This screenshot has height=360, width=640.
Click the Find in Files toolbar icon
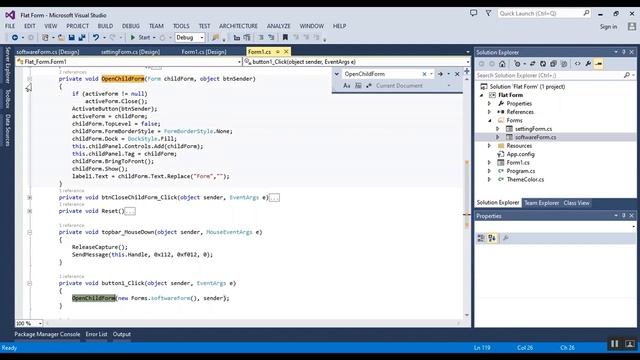(x=216, y=38)
